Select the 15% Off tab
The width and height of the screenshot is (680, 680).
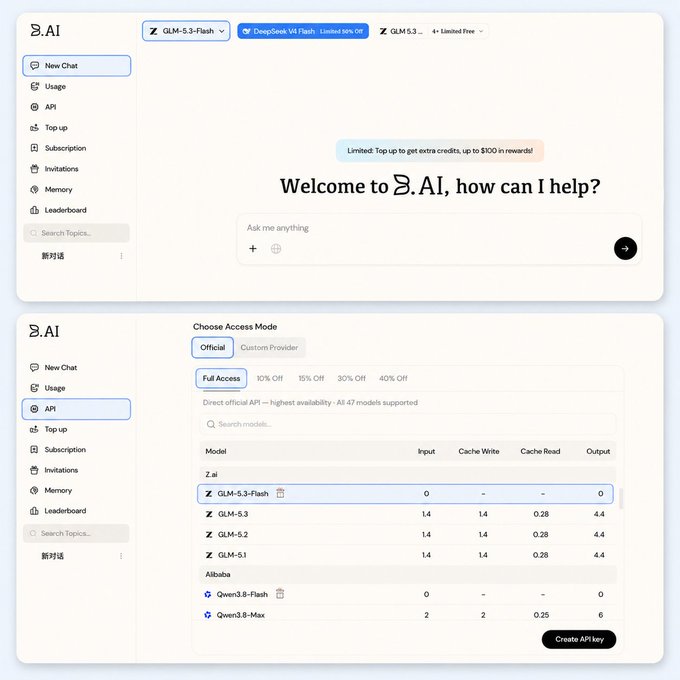[x=311, y=378]
